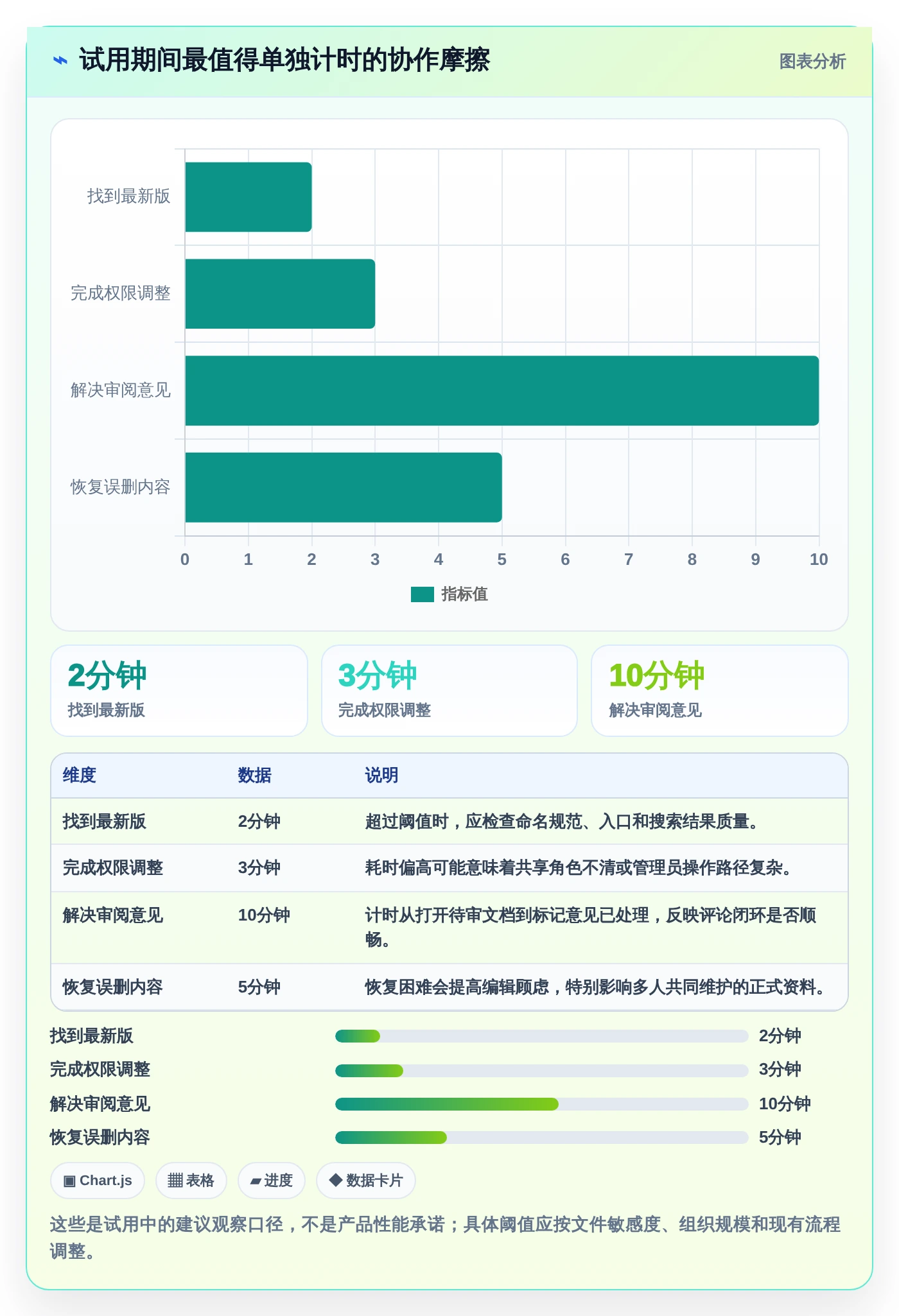Select the 解决审阅意见 table row cell
The width and height of the screenshot is (899, 1316).
point(113,915)
